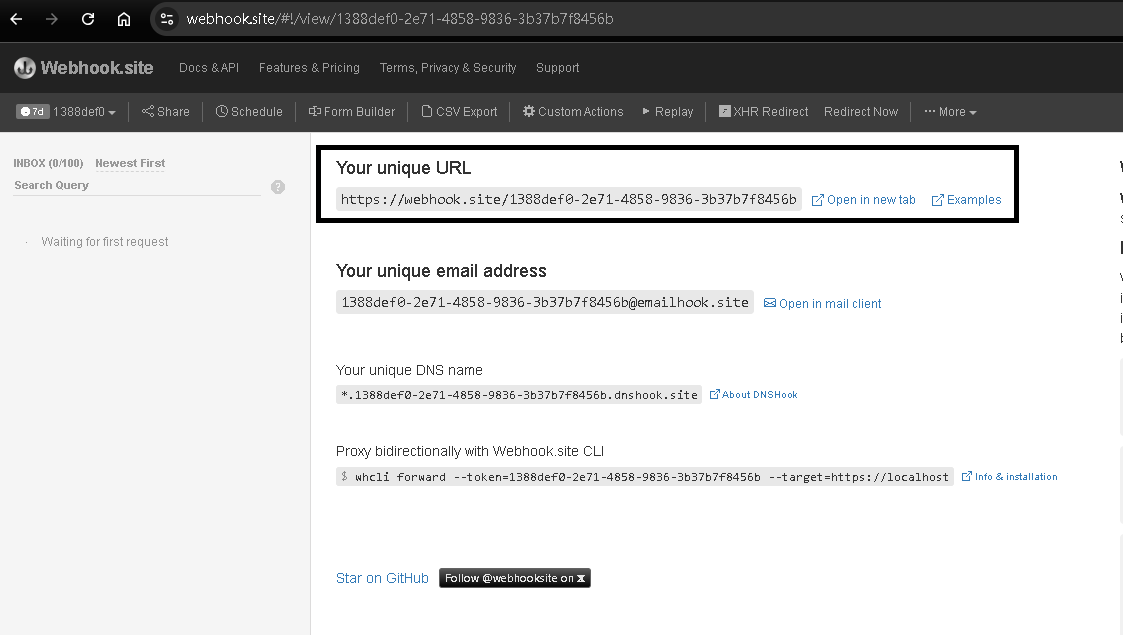Launch the Form Builder
Screen dimensions: 1123x635
[352, 112]
